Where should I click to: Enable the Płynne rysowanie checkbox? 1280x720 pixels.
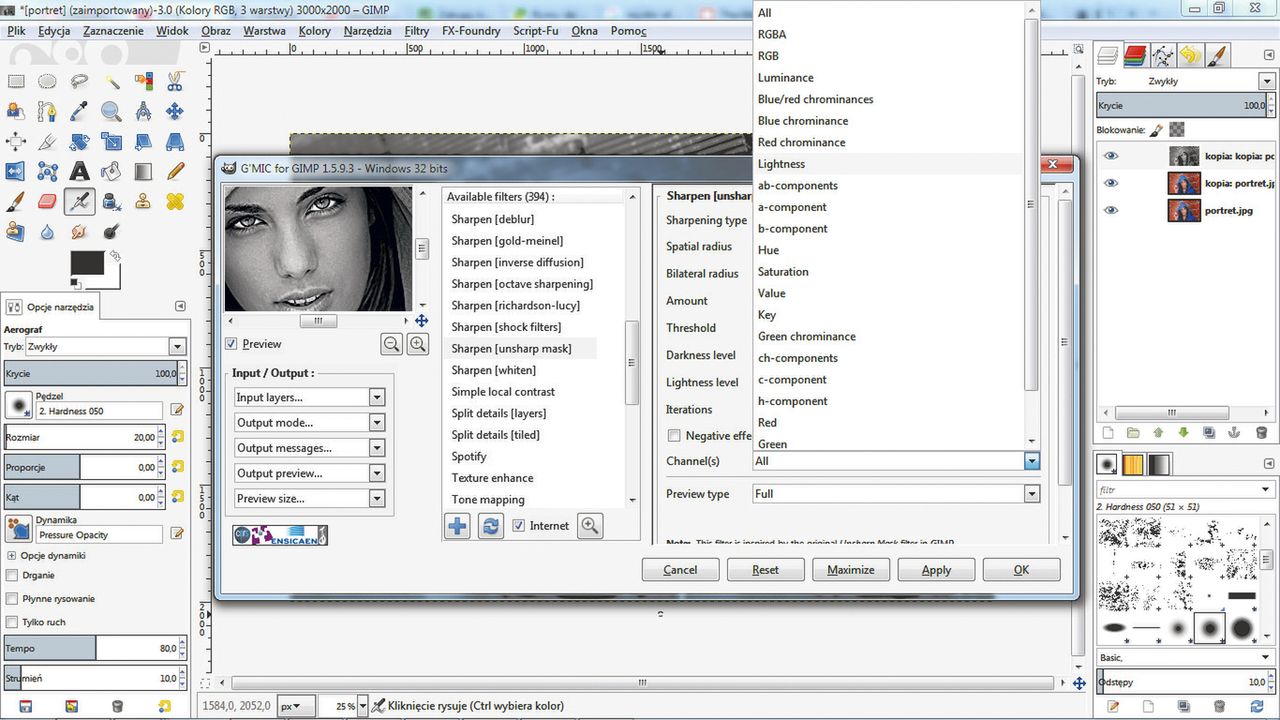point(12,599)
